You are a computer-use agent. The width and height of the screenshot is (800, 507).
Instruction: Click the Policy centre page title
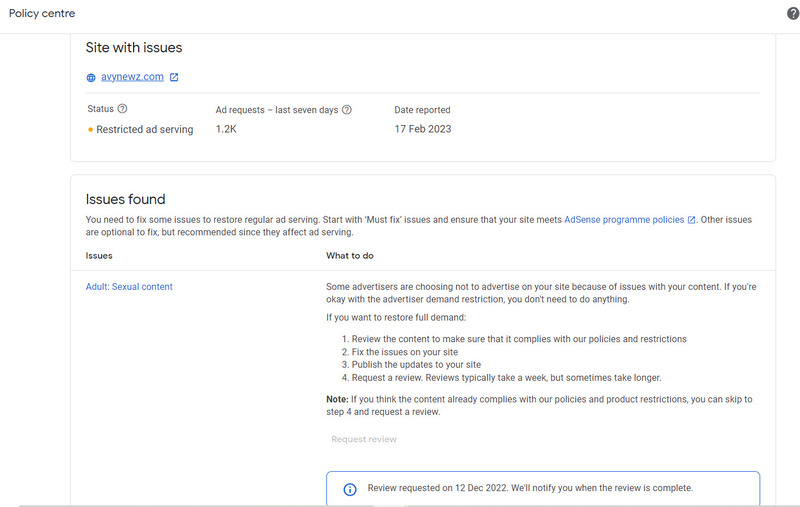[42, 13]
